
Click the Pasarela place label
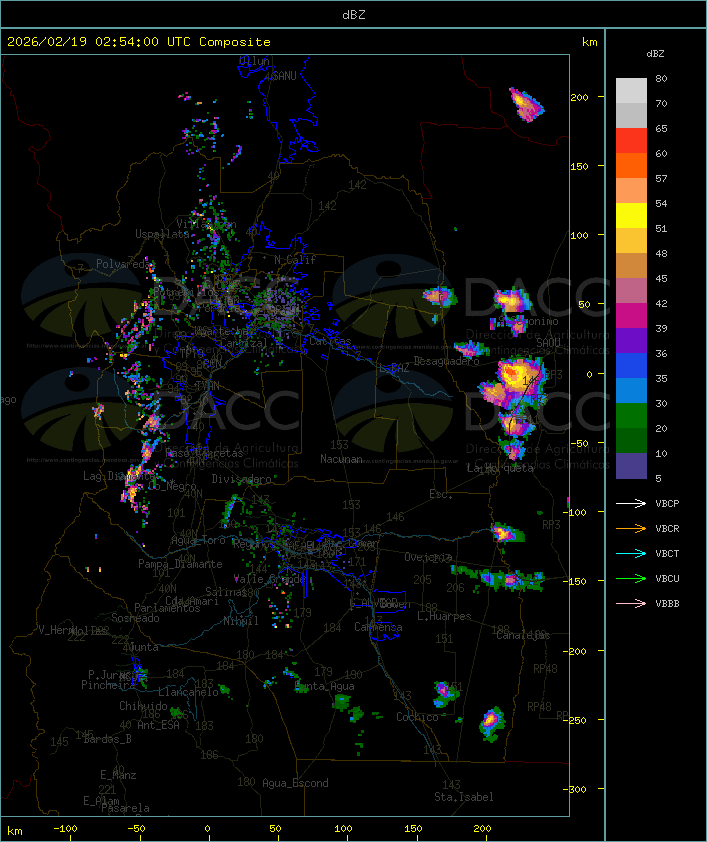125,808
